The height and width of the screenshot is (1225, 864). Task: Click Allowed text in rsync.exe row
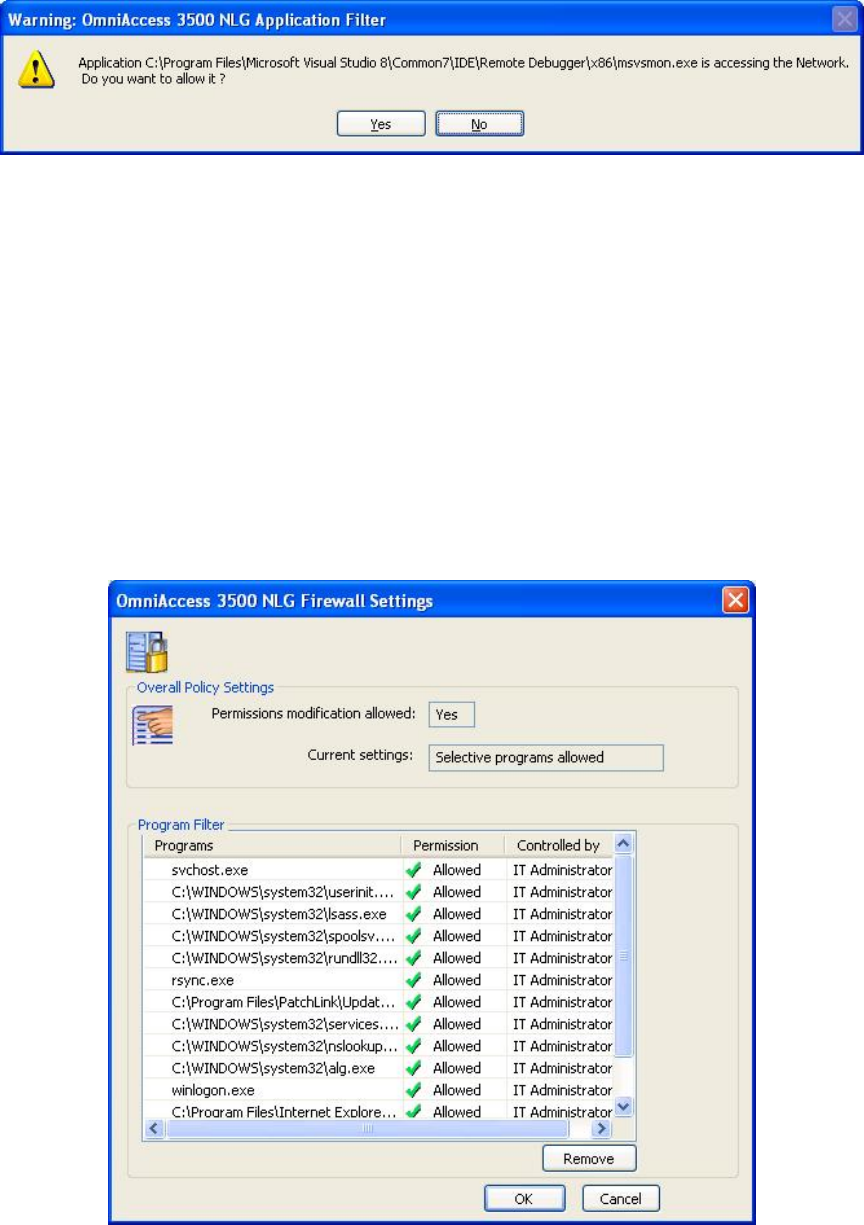click(456, 980)
